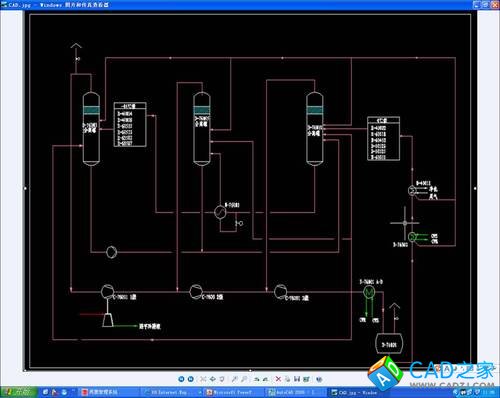Select the CAD.jpg viewer taskbar button
Viewport: 500px width, 398px height.
(357, 393)
